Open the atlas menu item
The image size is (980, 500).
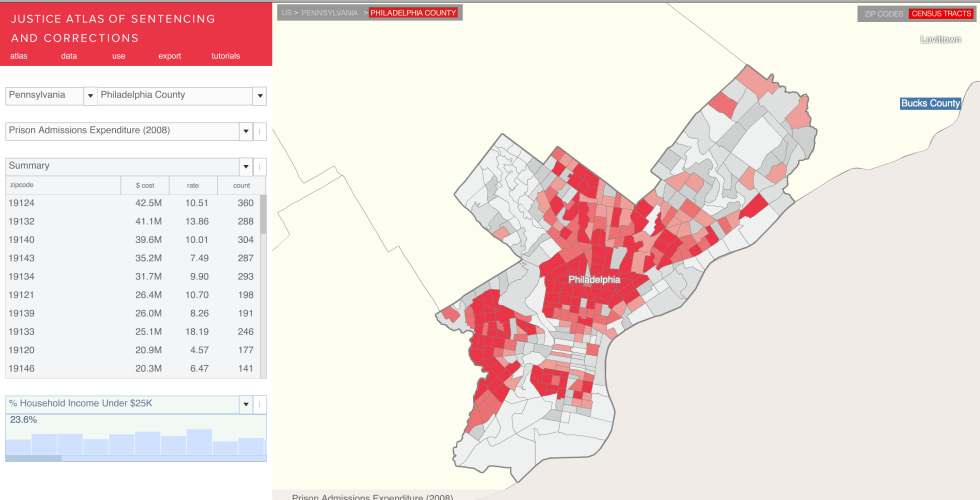coord(19,56)
